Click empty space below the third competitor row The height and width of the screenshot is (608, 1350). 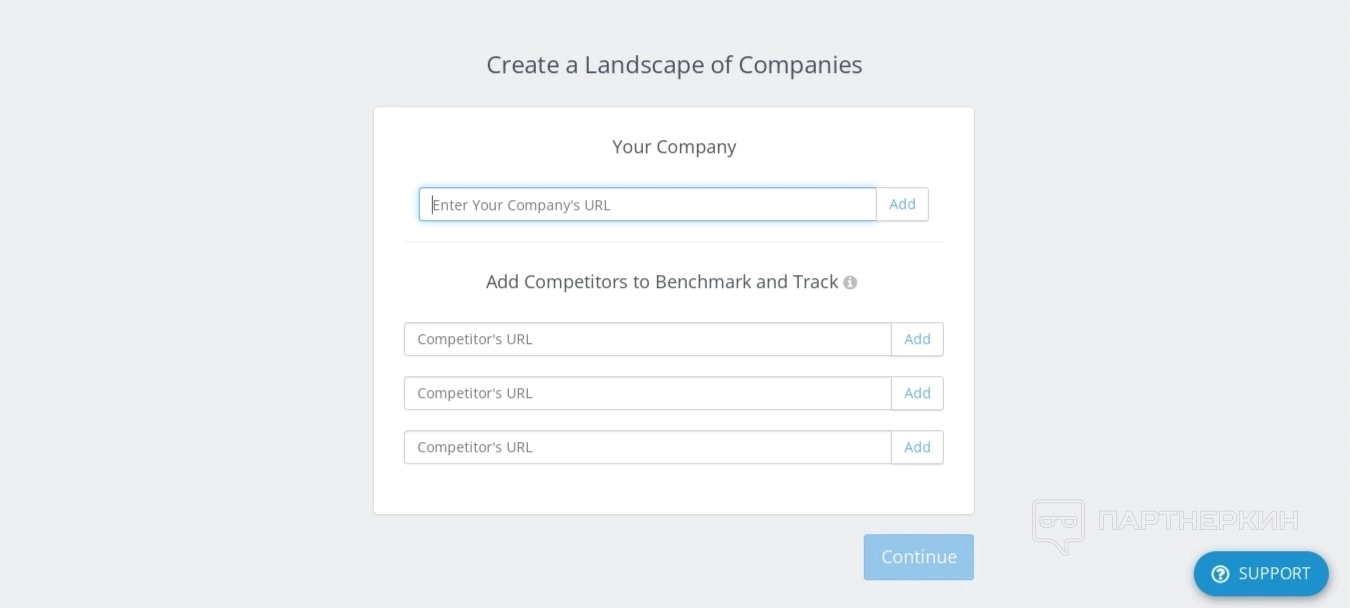tap(673, 490)
